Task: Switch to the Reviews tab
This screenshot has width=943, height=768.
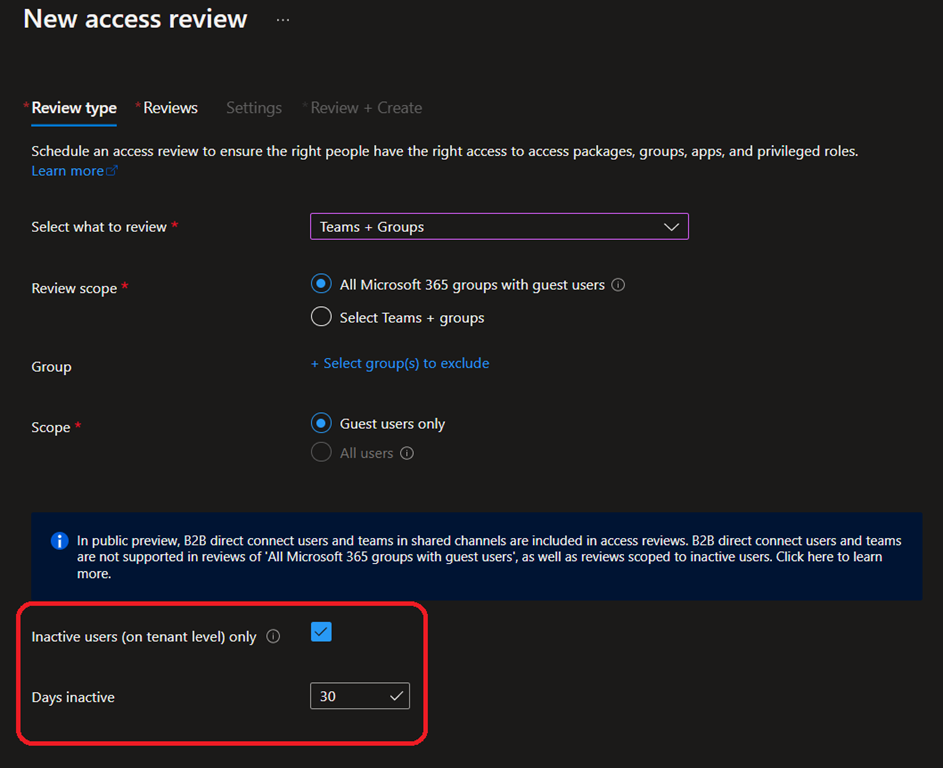Action: [170, 108]
